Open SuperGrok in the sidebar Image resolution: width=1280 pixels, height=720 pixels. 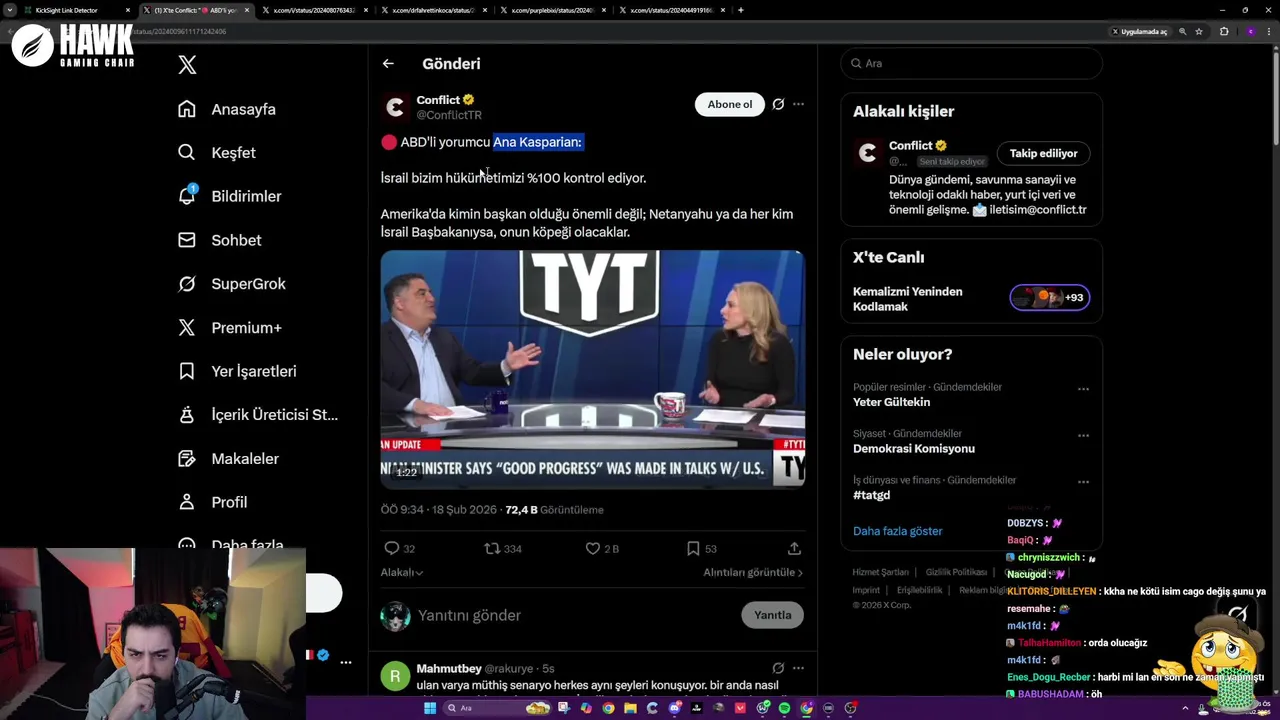click(x=232, y=284)
